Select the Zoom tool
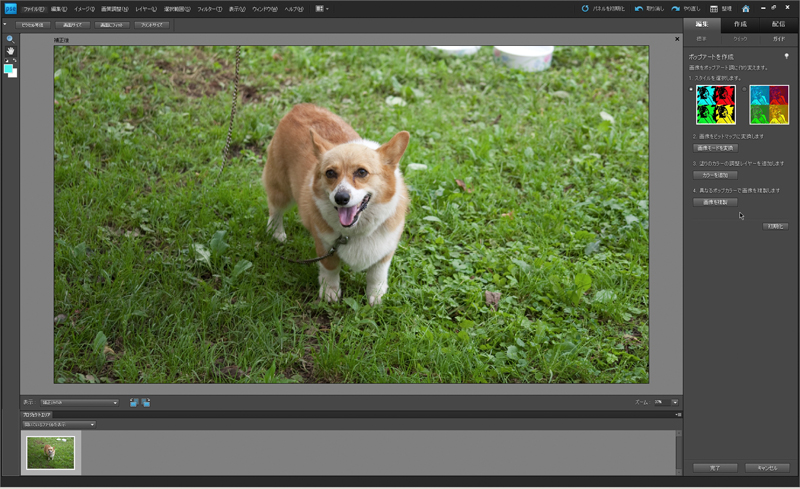The width and height of the screenshot is (800, 489). (x=10, y=39)
